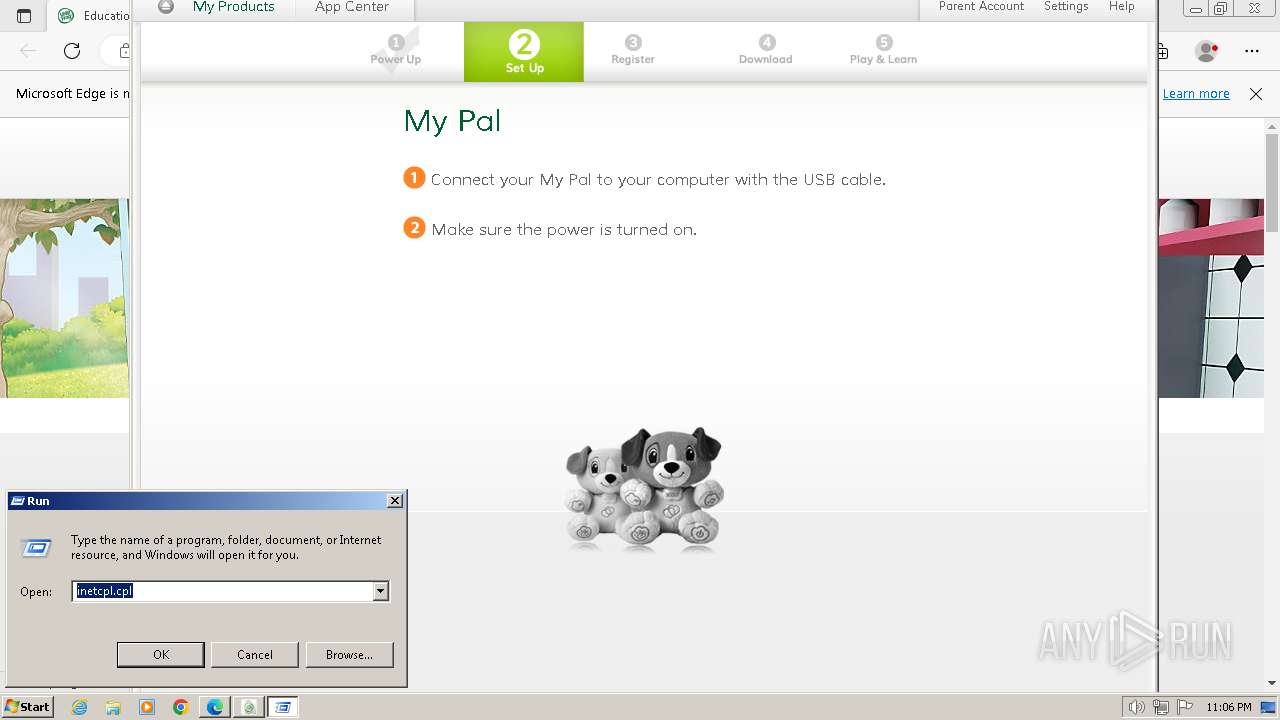Click the Educatio... browser tab in Edge
The height and width of the screenshot is (720, 1280).
tap(92, 16)
